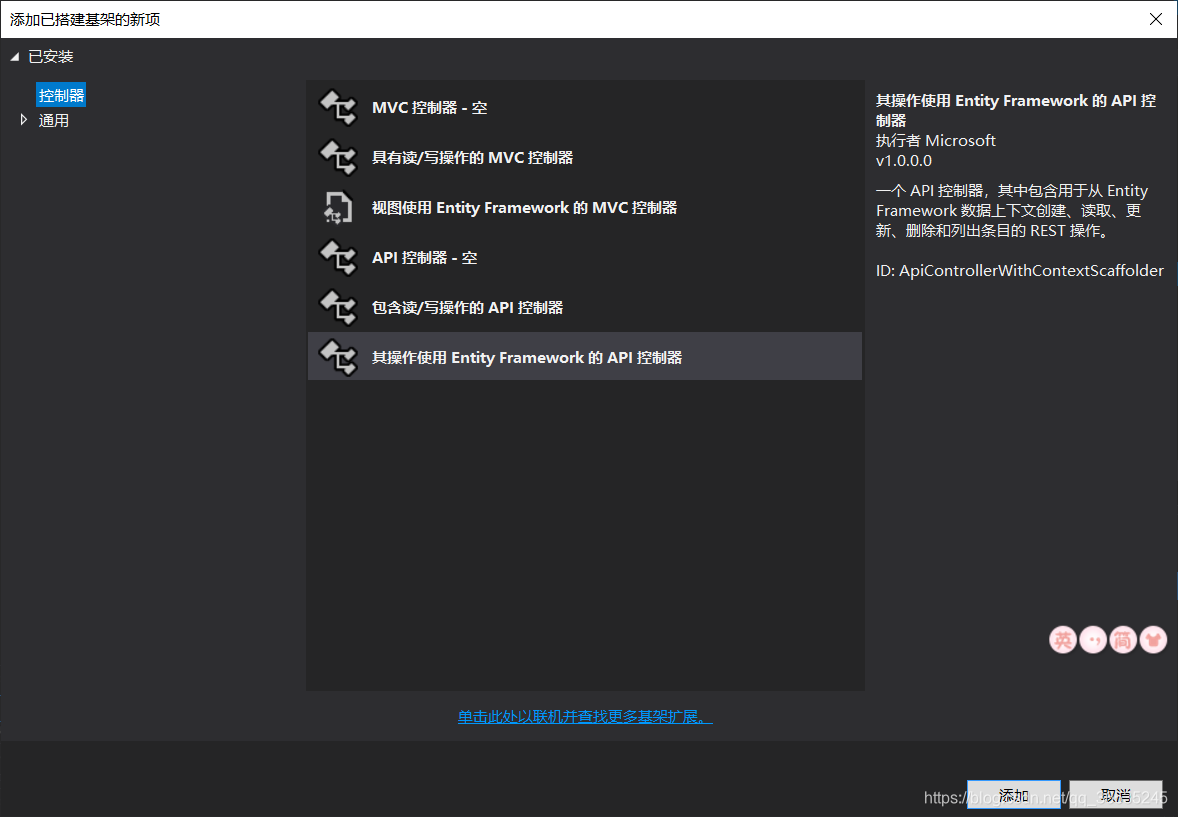Select the "包含读/写操作的 API 控制器" list row
Viewport: 1178px width, 817px height.
585,307
